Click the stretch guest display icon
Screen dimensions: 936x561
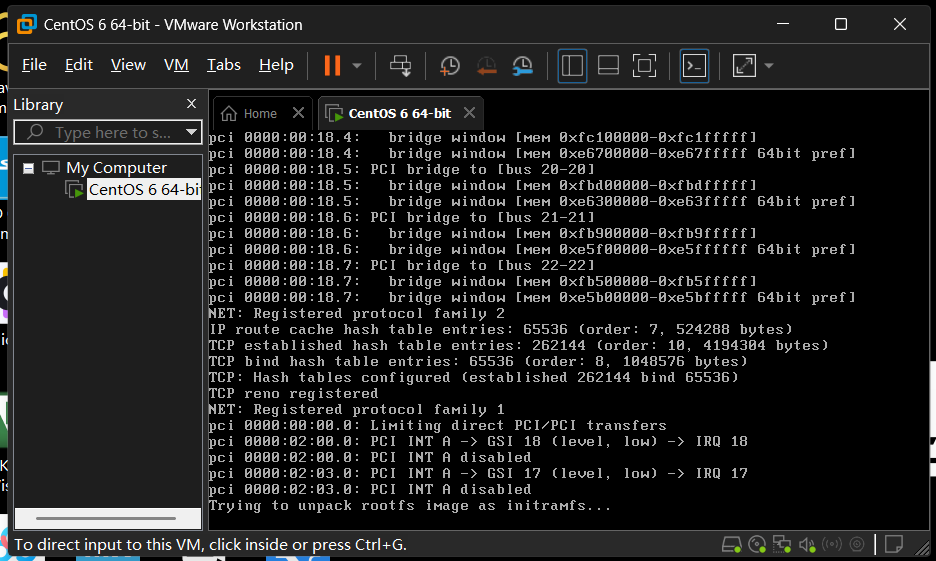pos(744,66)
